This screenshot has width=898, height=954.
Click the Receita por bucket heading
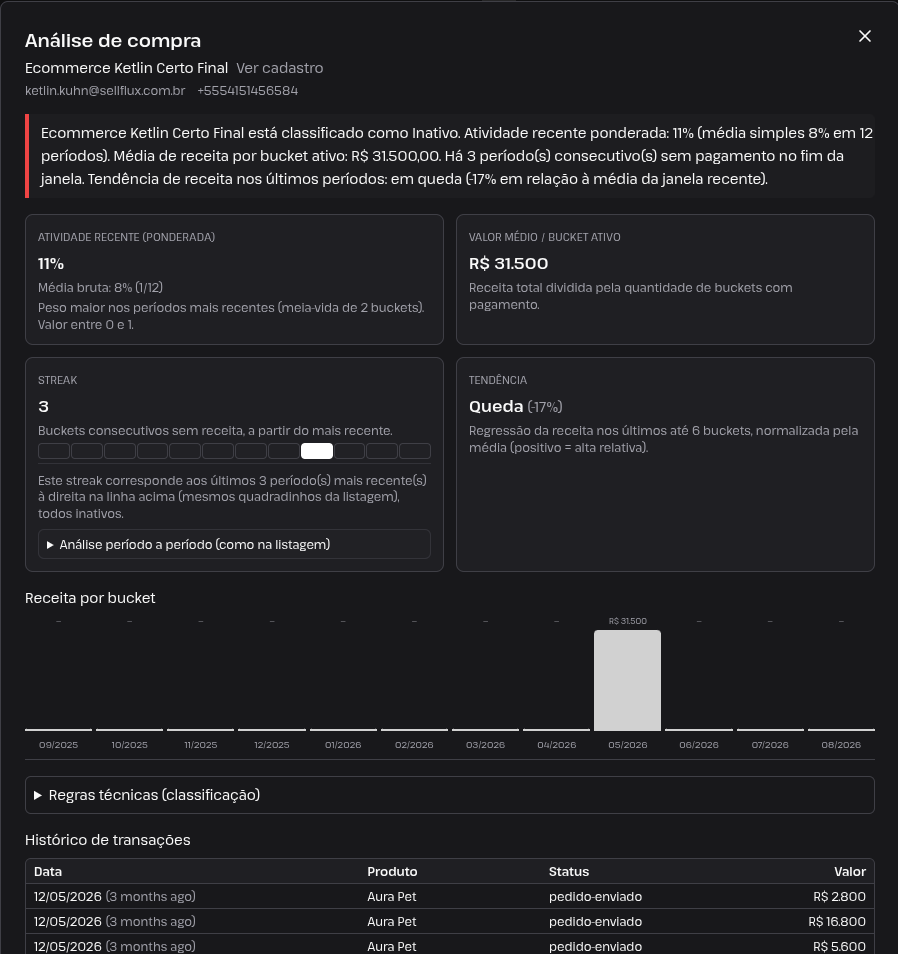(90, 598)
